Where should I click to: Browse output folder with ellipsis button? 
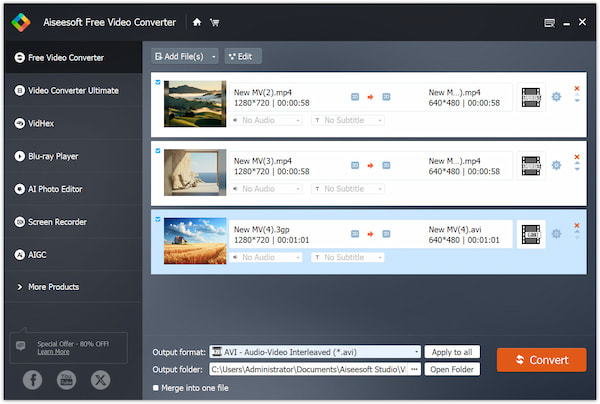coord(414,369)
